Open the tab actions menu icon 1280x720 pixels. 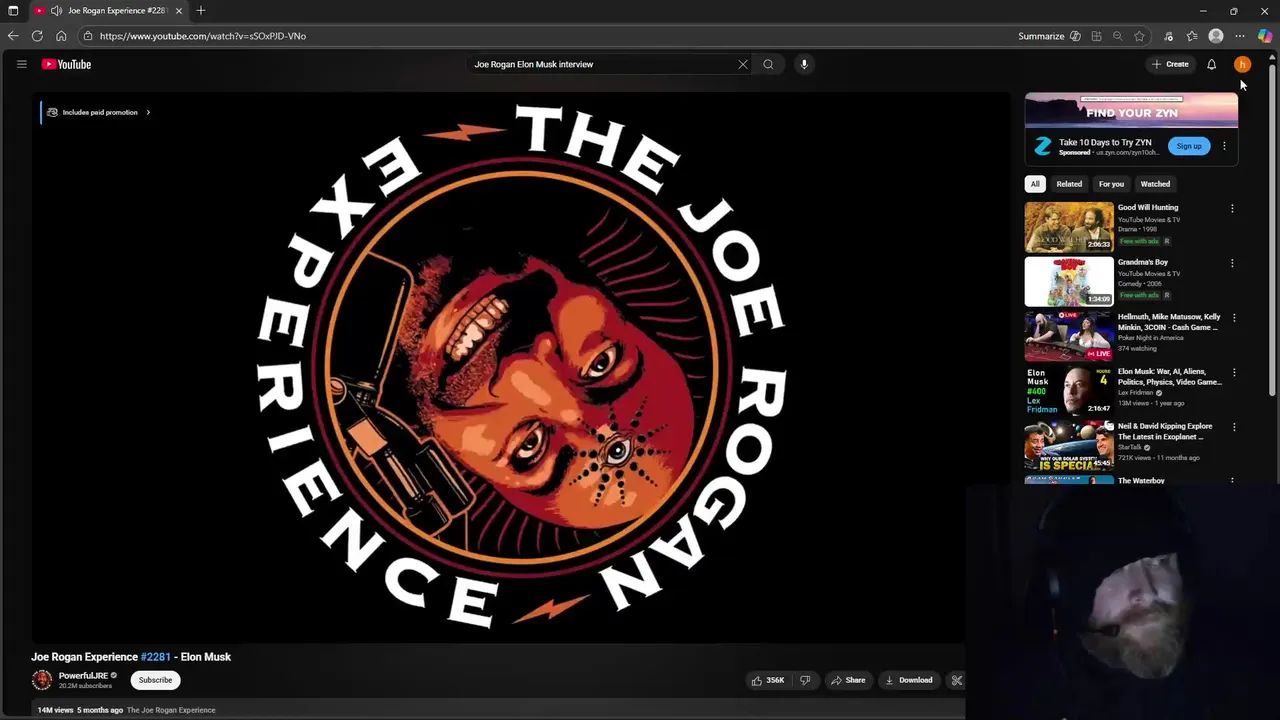(x=13, y=11)
